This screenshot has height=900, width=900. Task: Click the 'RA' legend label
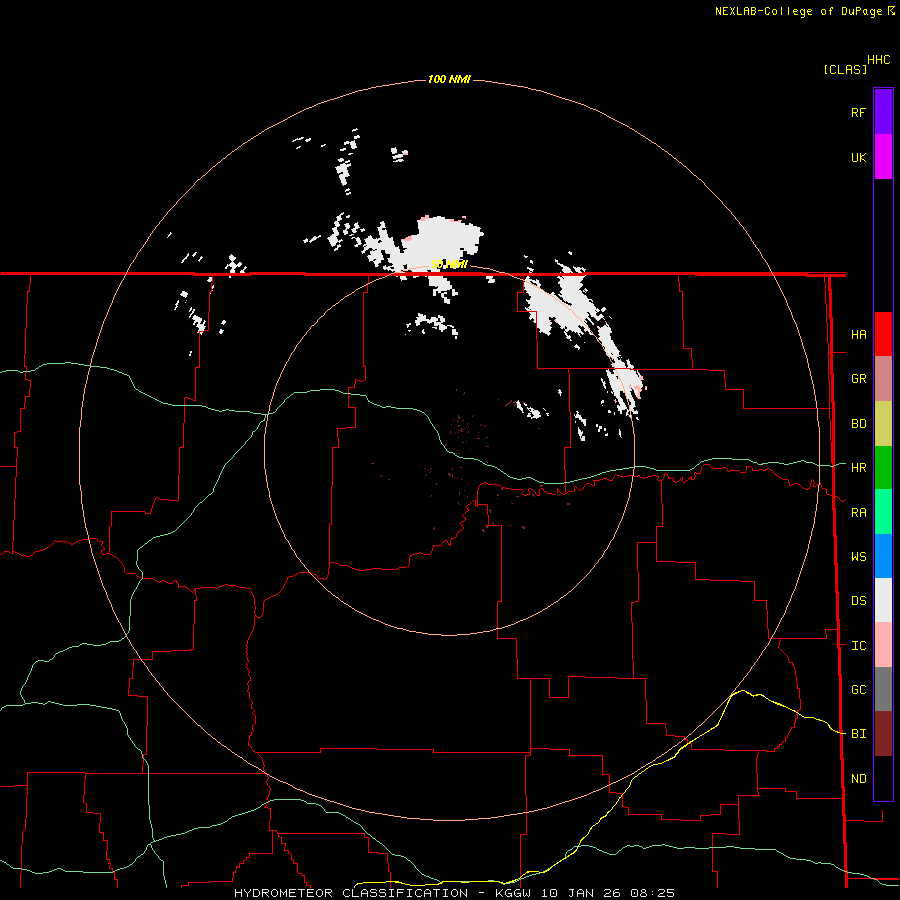pos(858,513)
